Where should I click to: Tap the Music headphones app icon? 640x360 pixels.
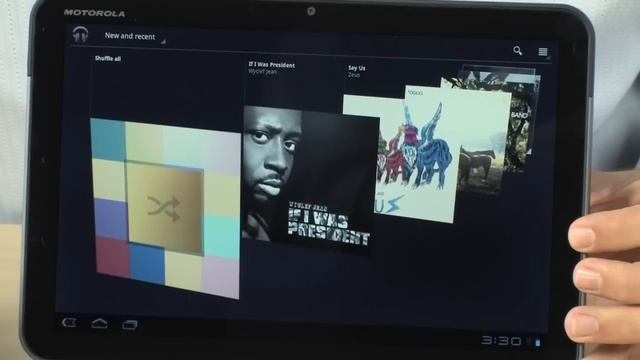80,34
